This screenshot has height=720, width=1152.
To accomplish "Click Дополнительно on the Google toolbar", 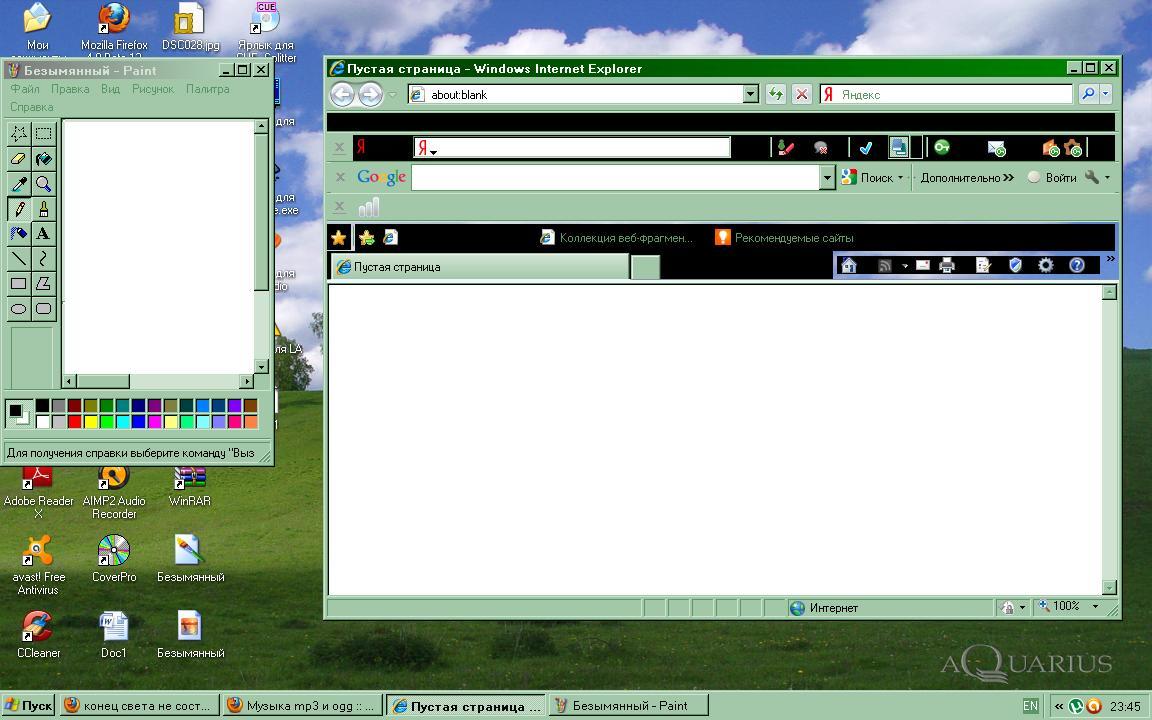I will click(x=967, y=178).
